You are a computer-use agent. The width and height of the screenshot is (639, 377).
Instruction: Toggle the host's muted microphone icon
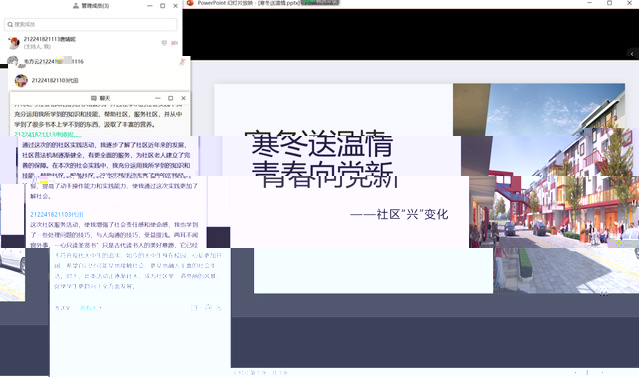[174, 43]
